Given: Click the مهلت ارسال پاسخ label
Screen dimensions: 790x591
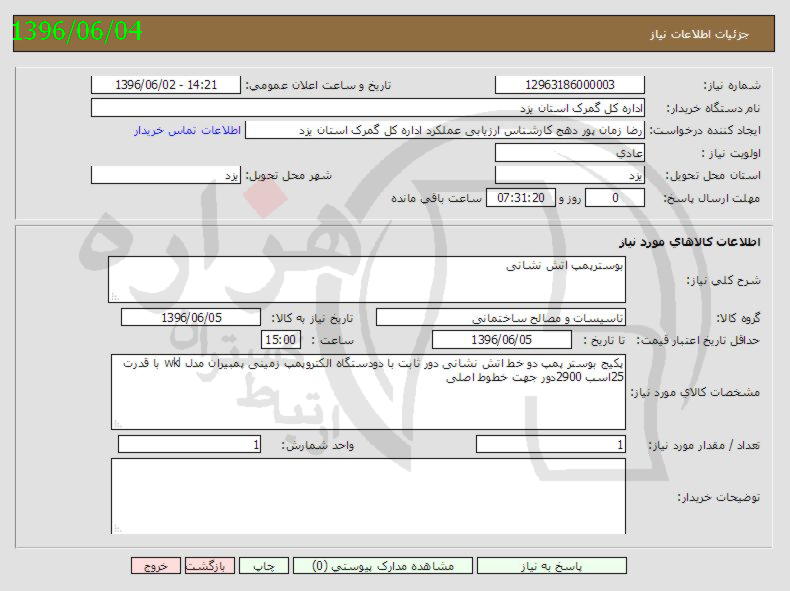Looking at the screenshot, I should [x=711, y=198].
